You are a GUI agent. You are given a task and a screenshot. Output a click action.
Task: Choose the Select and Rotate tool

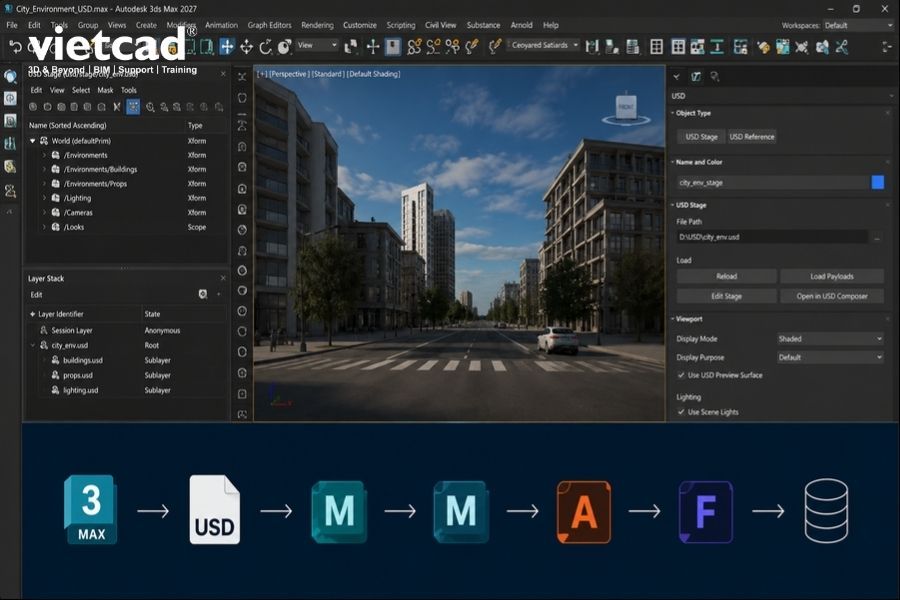[265, 47]
